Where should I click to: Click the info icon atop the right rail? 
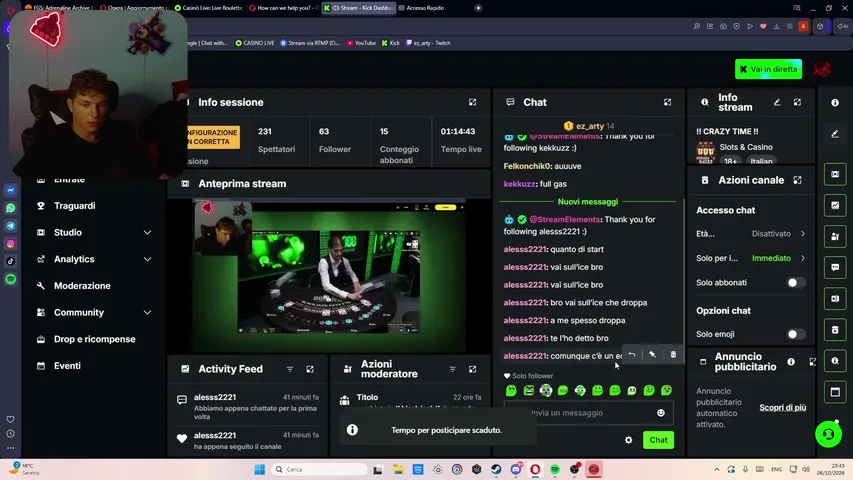tap(835, 102)
